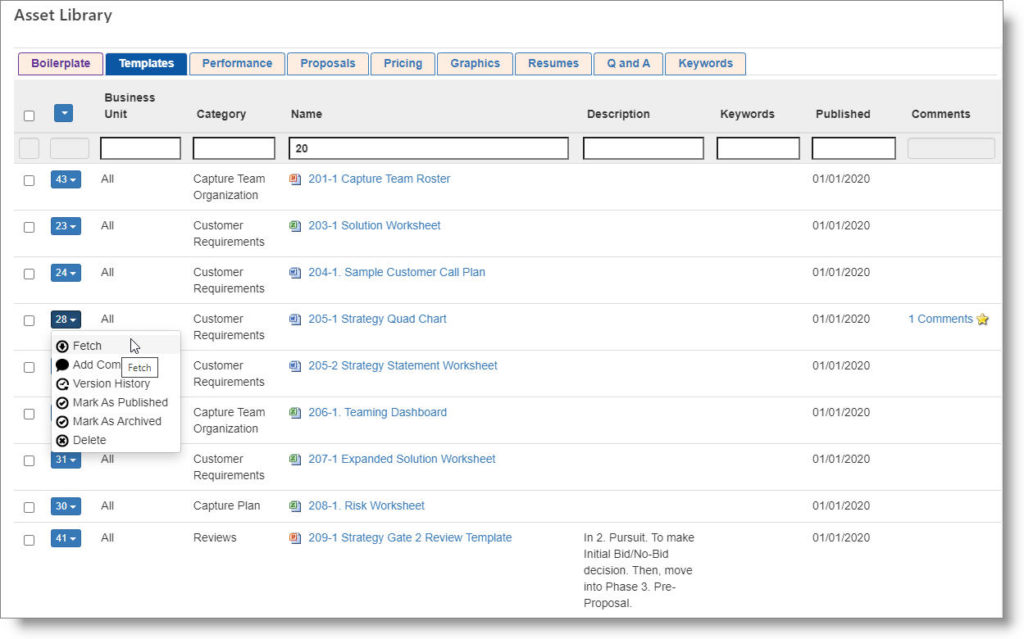Open the 23 action dropdown
Screen dimensions: 1024x639
[66, 226]
